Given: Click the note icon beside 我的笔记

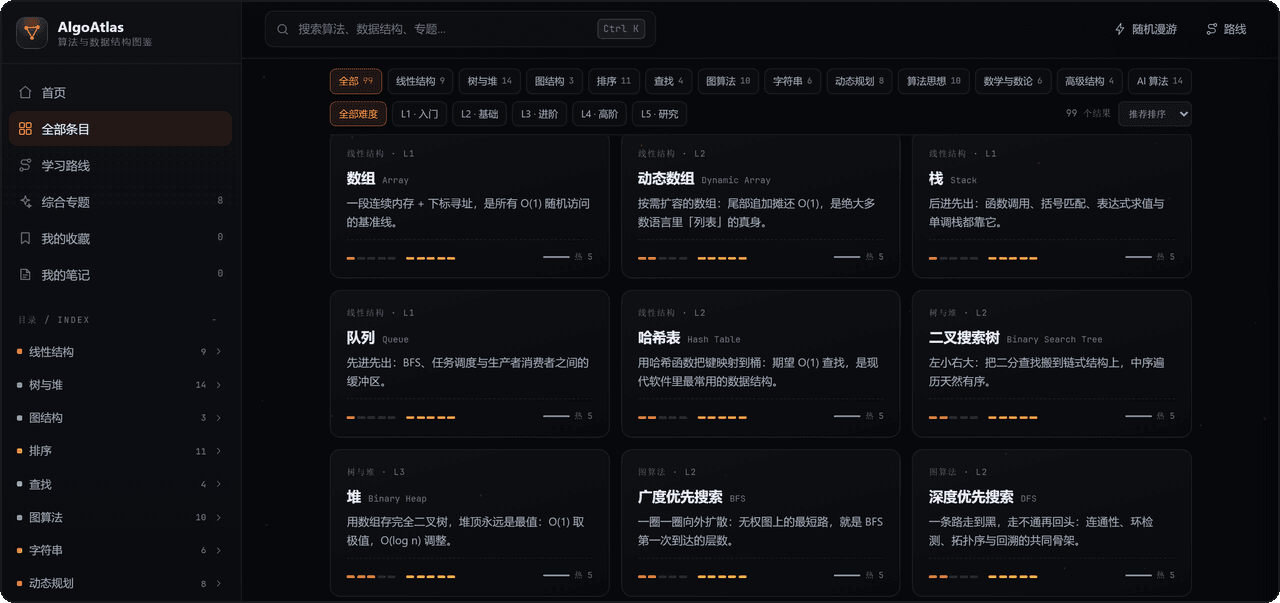Looking at the screenshot, I should click(x=26, y=274).
